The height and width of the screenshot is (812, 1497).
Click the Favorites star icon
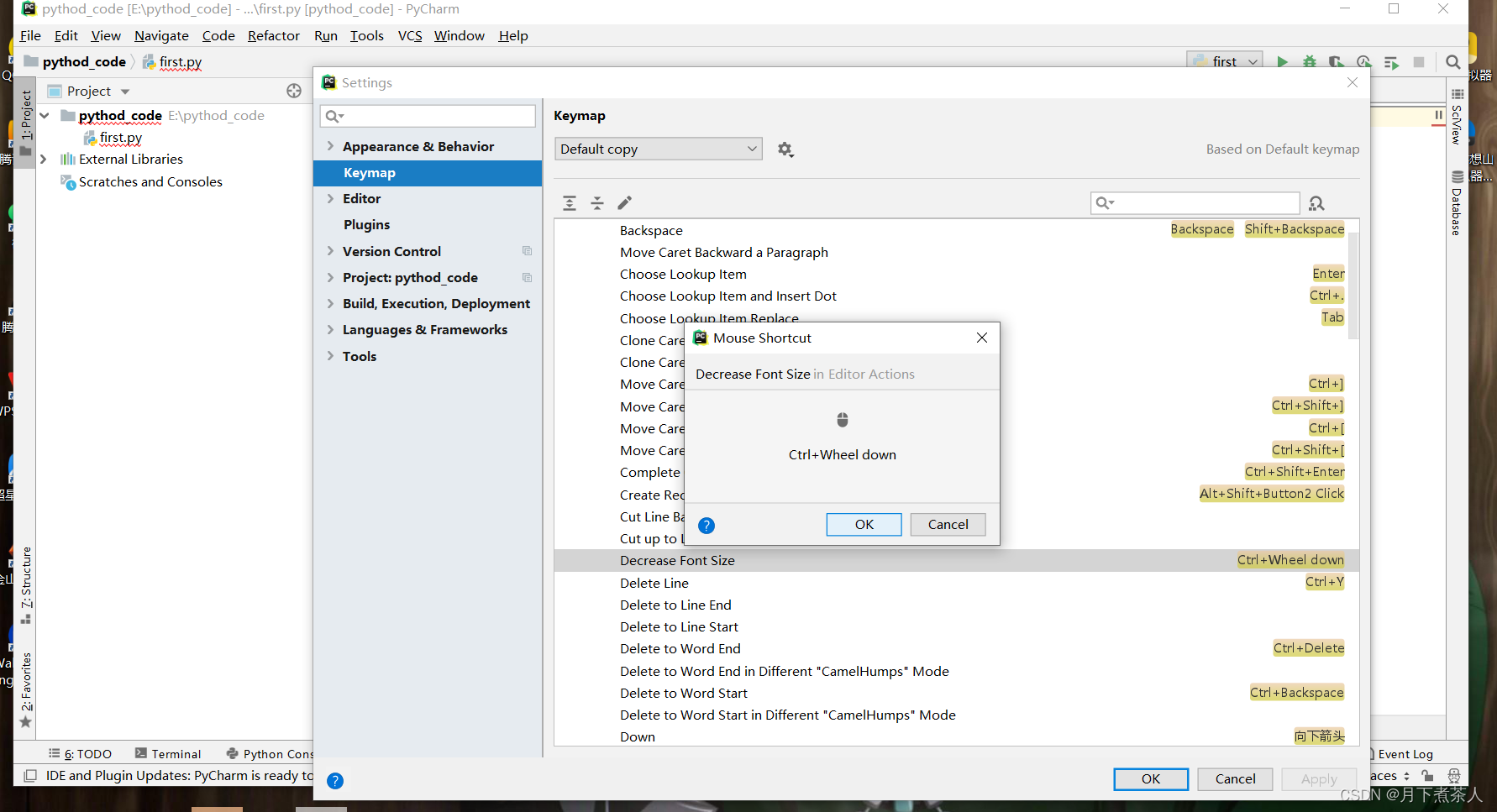tap(26, 721)
